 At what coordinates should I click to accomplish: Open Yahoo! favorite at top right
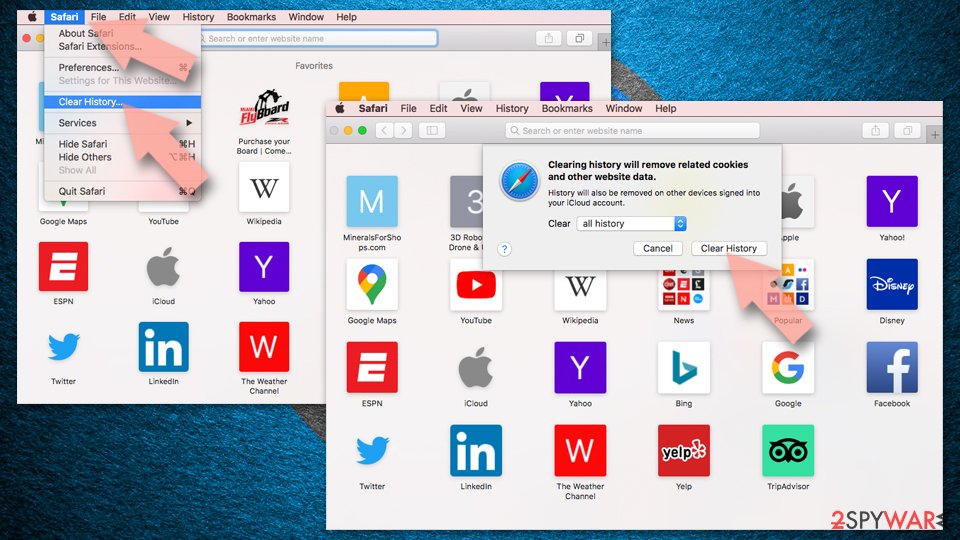(892, 201)
